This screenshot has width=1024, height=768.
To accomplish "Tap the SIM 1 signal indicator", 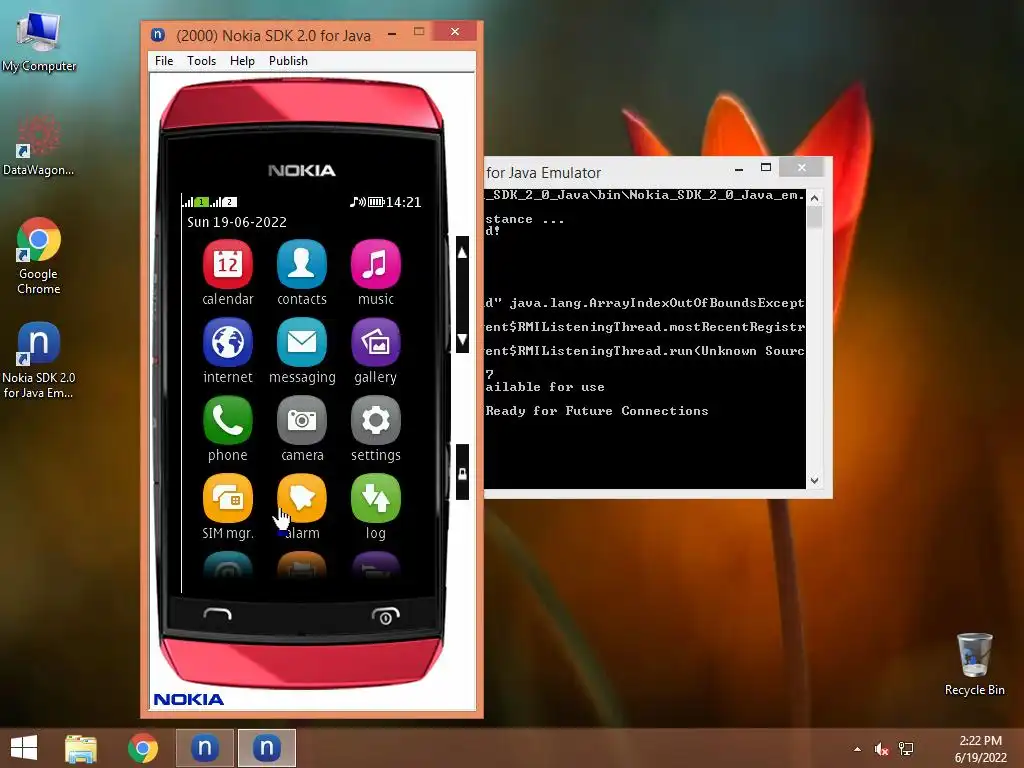I will tap(195, 202).
